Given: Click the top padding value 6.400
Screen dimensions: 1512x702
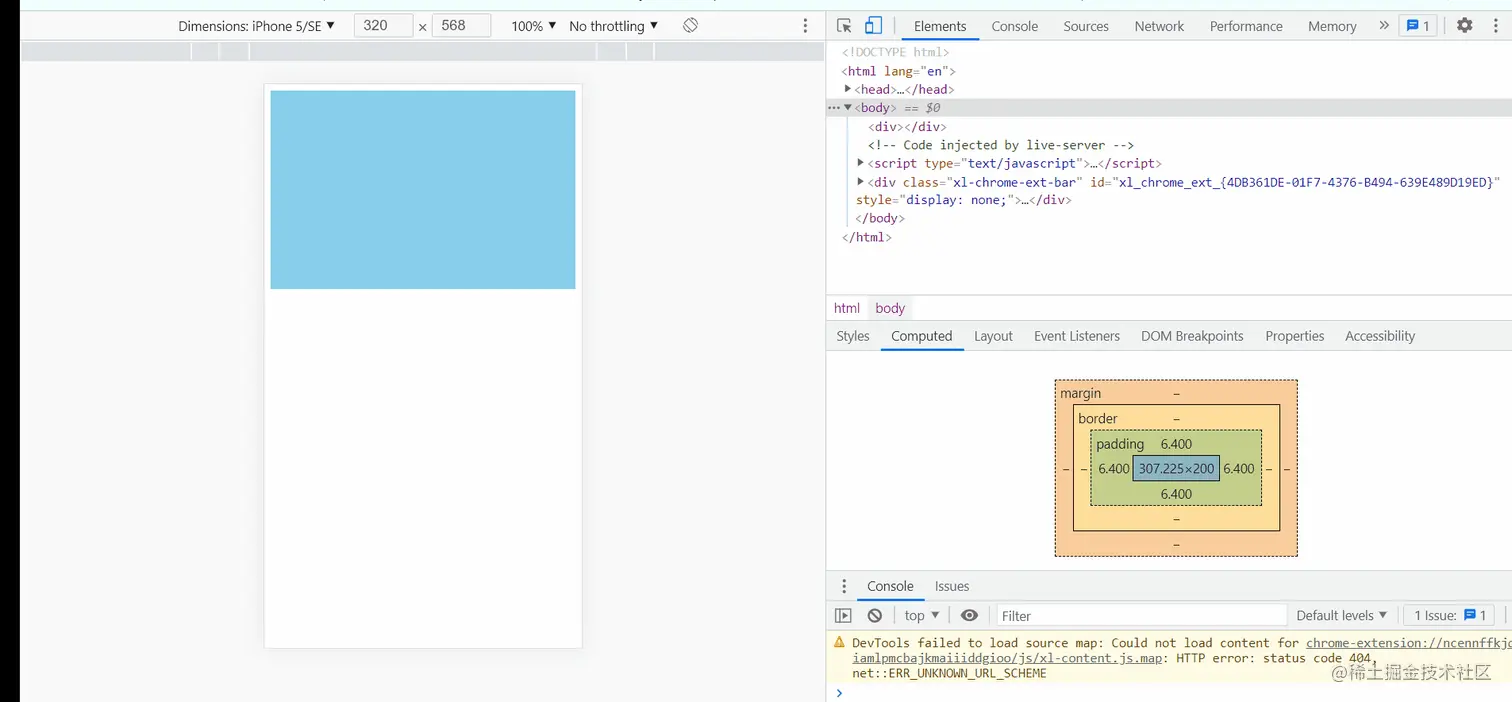Looking at the screenshot, I should click(1176, 444).
